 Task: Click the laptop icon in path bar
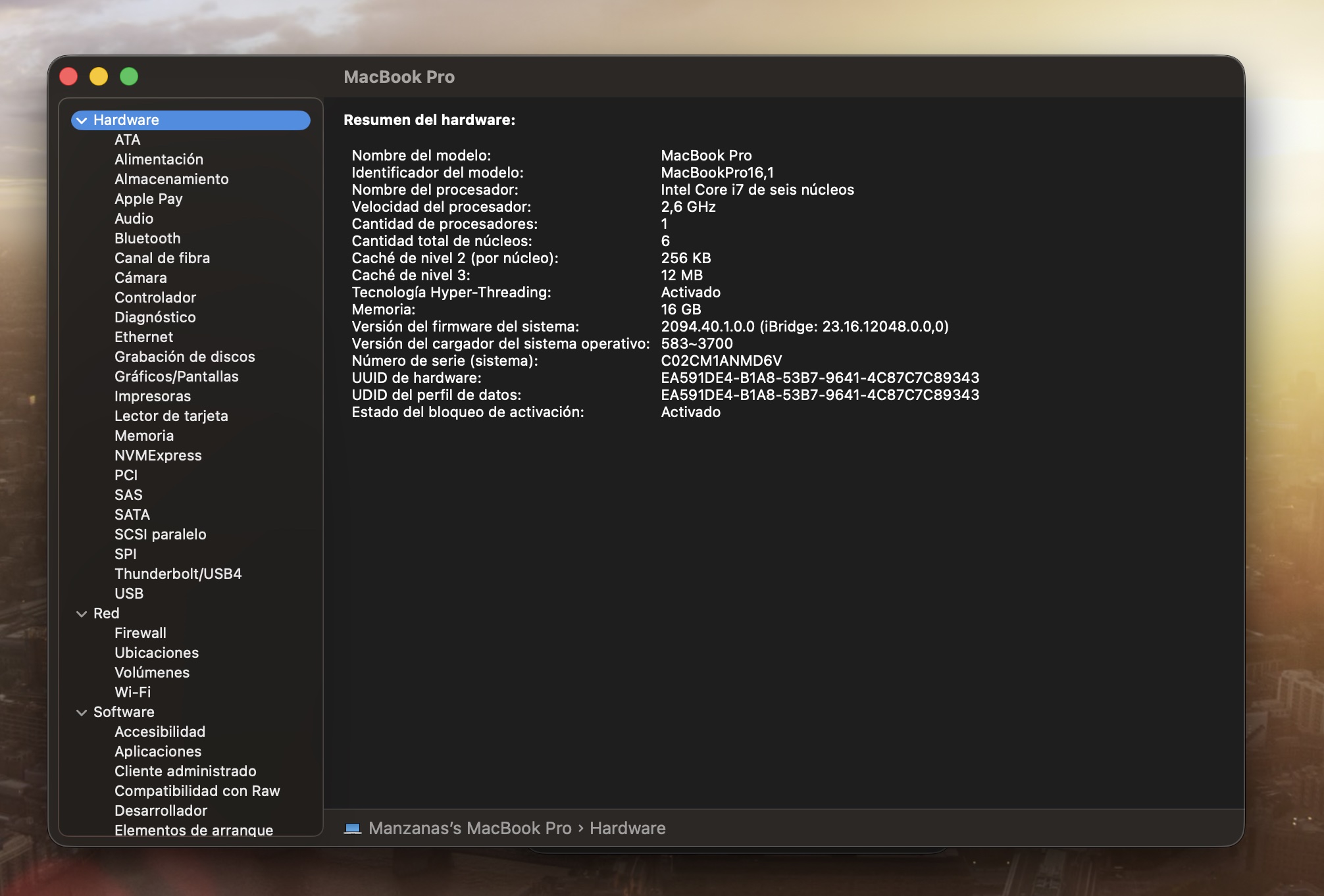353,828
